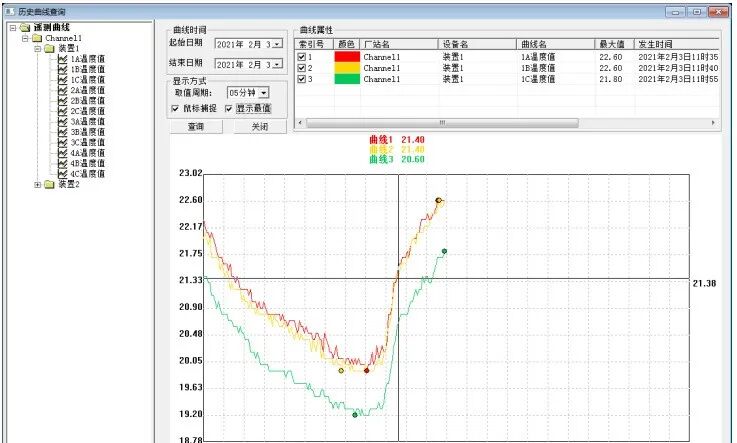
Task: Click the 颜色 column header
Action: 347,44
